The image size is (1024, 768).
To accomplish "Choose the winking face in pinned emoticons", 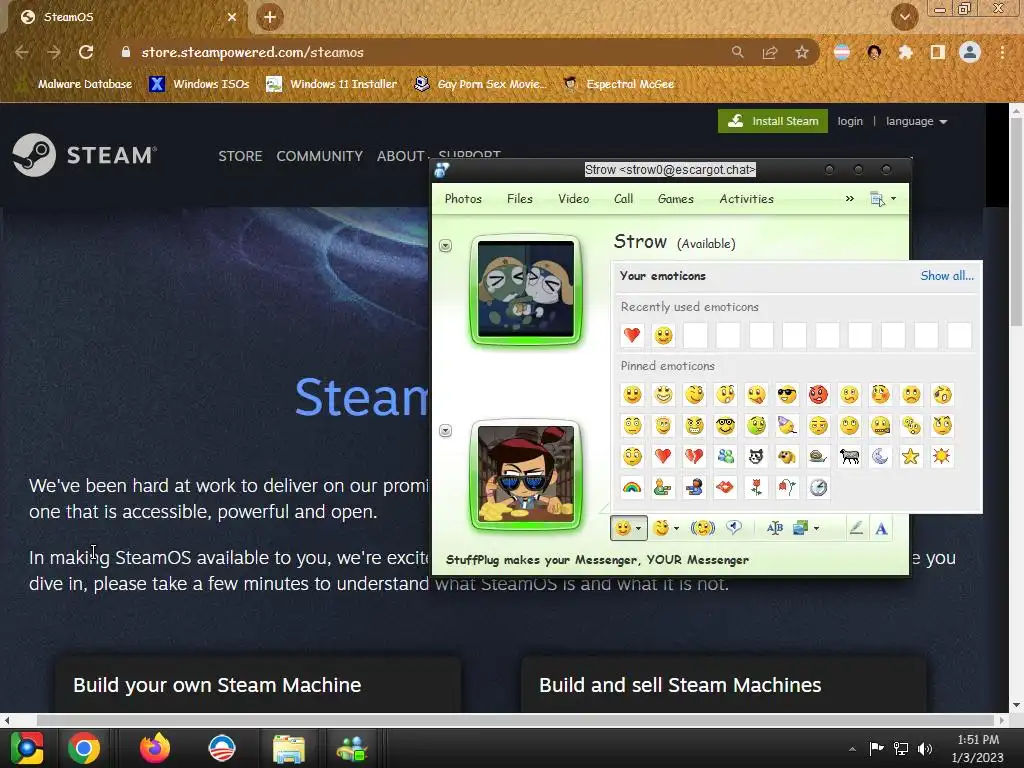I will [694, 394].
